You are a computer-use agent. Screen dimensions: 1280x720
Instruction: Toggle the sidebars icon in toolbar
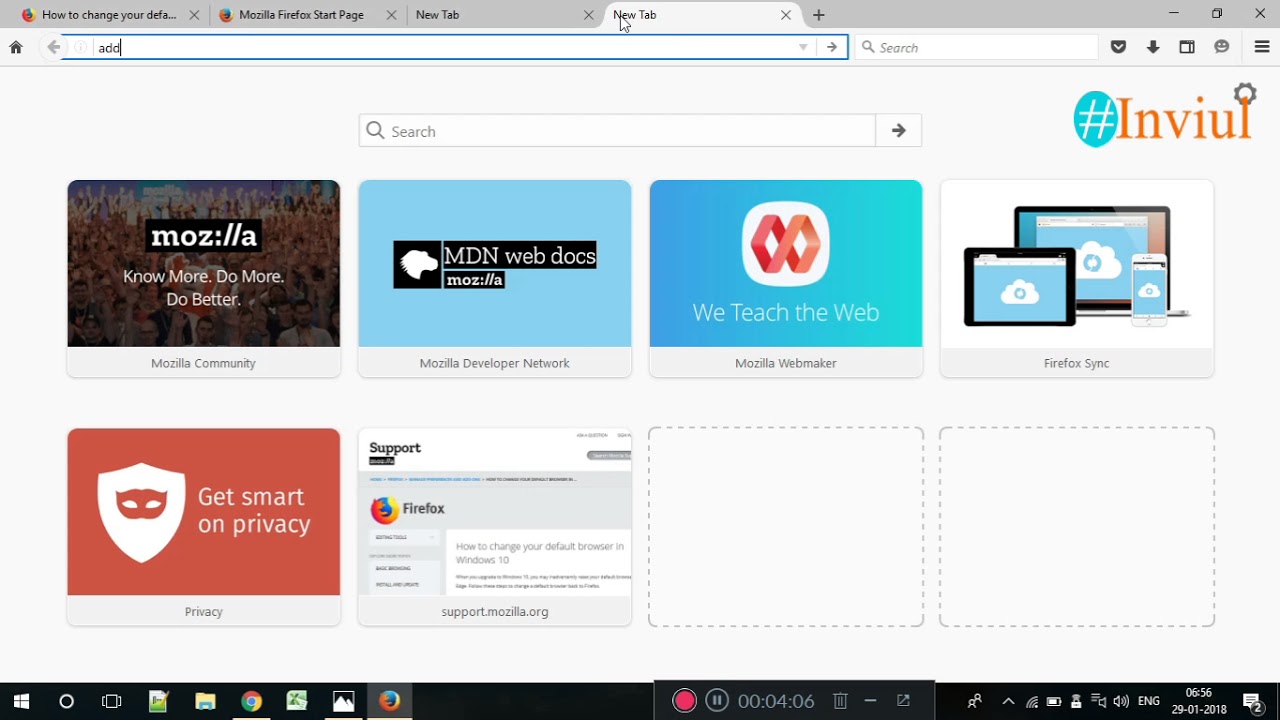point(1187,47)
